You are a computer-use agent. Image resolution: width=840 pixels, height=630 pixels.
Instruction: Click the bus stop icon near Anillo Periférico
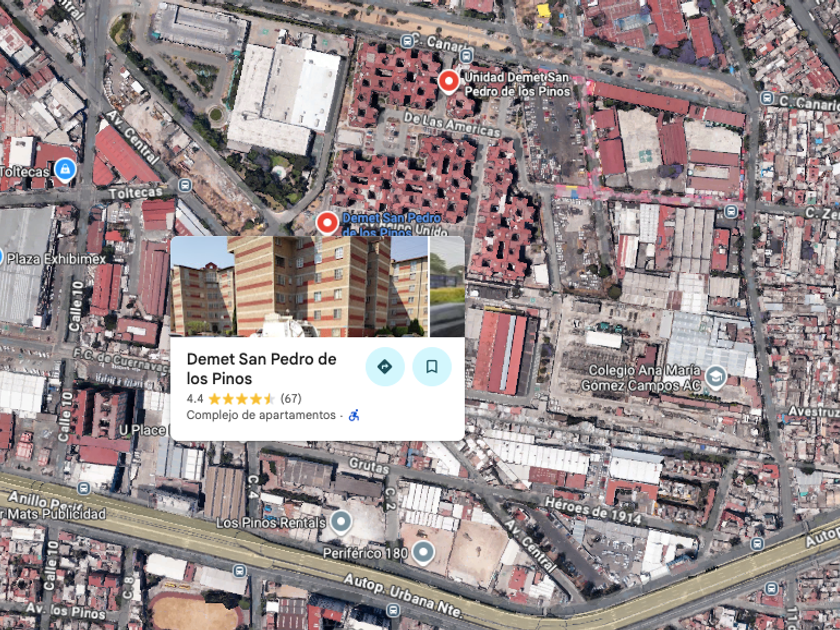pos(84,488)
